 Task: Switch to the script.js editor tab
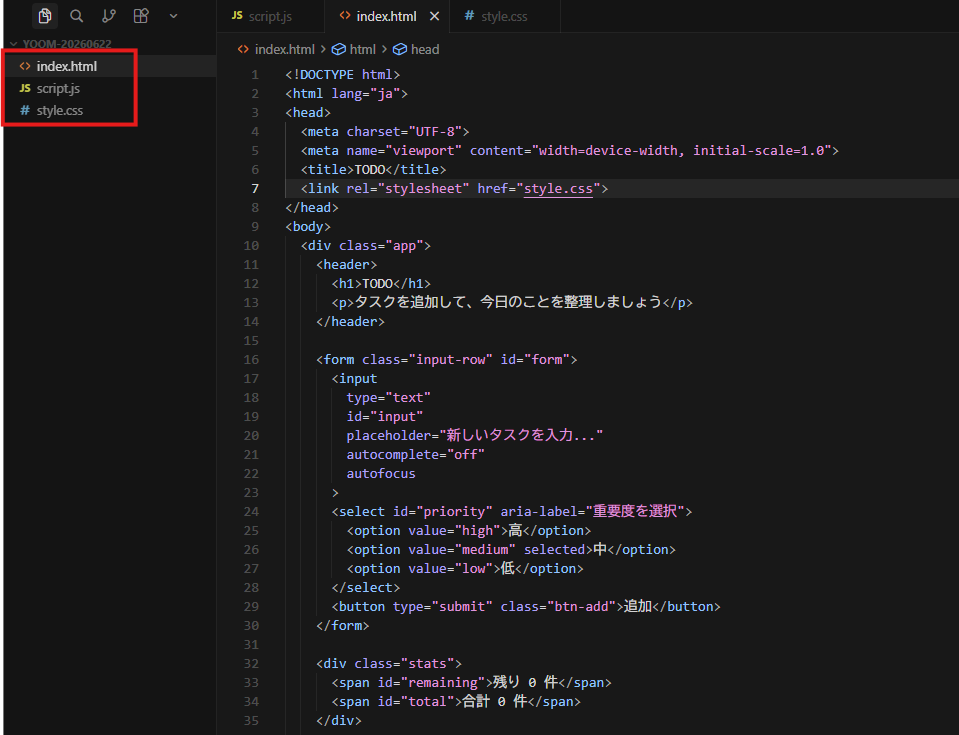(270, 17)
